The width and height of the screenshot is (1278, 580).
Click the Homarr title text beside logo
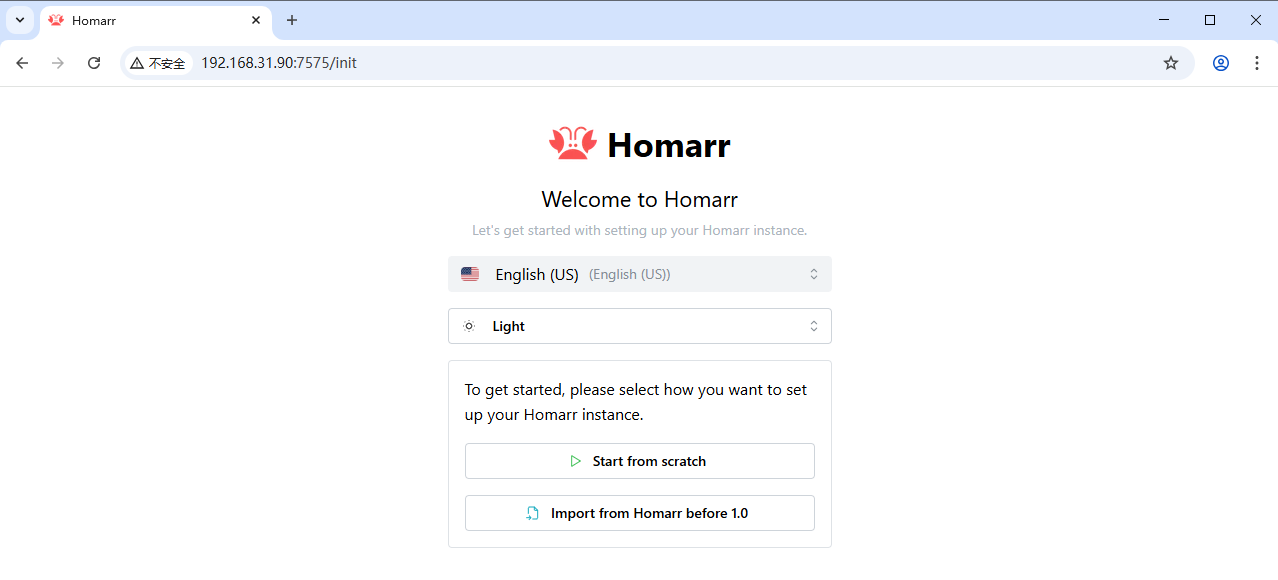[669, 145]
